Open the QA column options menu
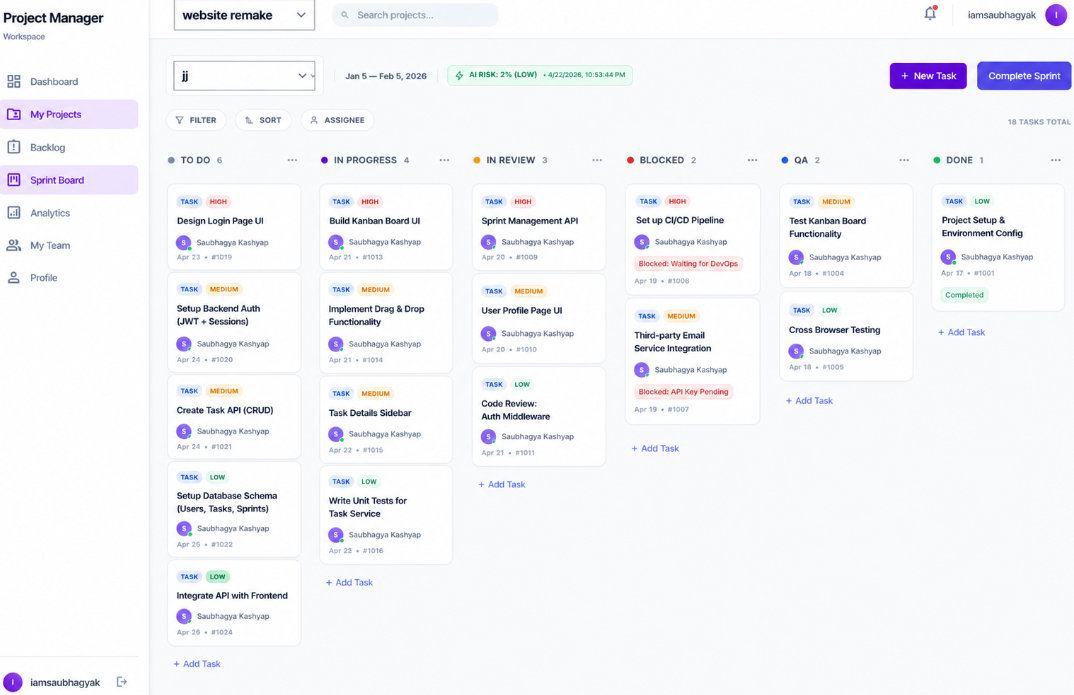Image resolution: width=1074 pixels, height=695 pixels. (904, 160)
